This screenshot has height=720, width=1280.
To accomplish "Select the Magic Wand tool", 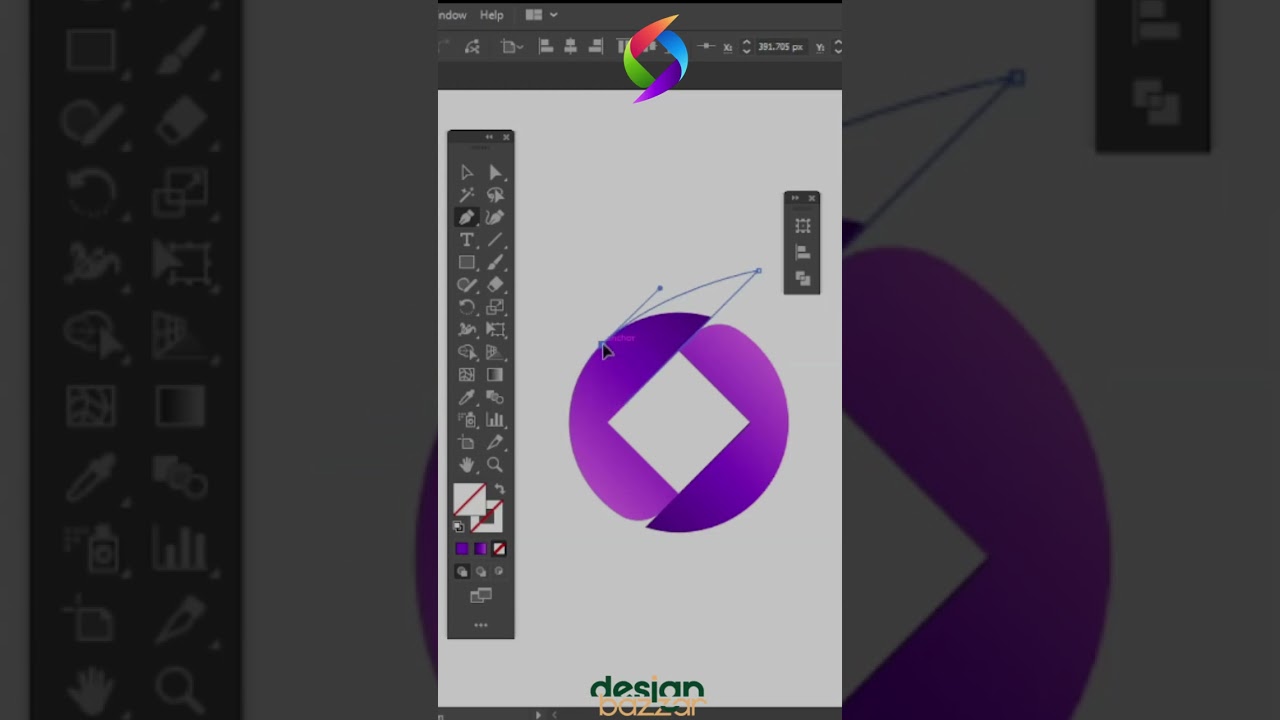I will tap(467, 195).
